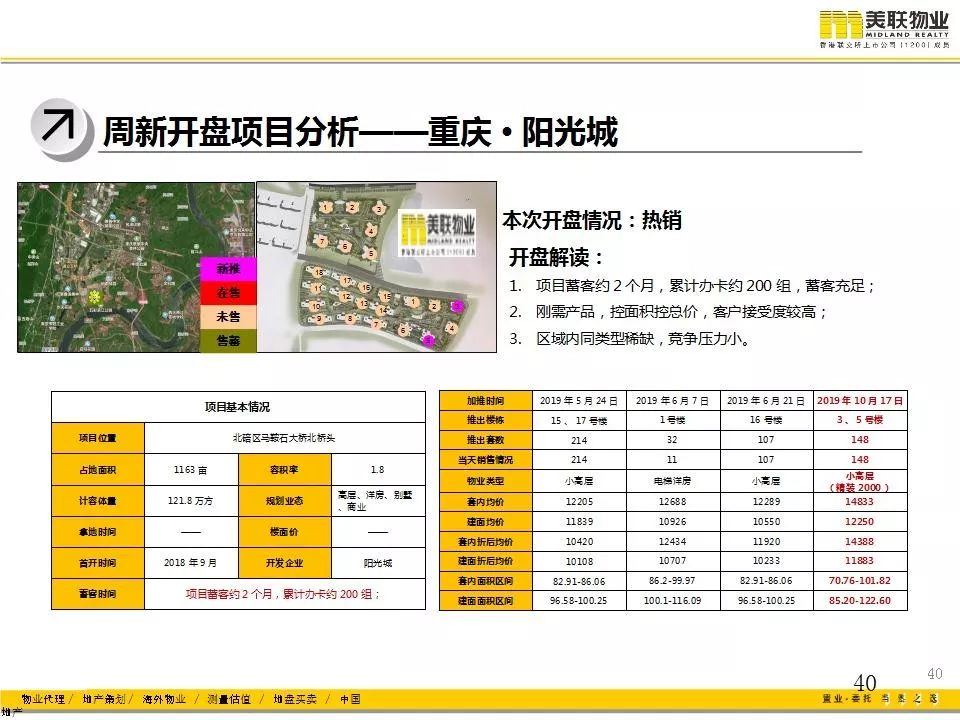Screen dimensions: 960x720
Task: Click the 10926 建面均价 value
Action: pos(673,522)
